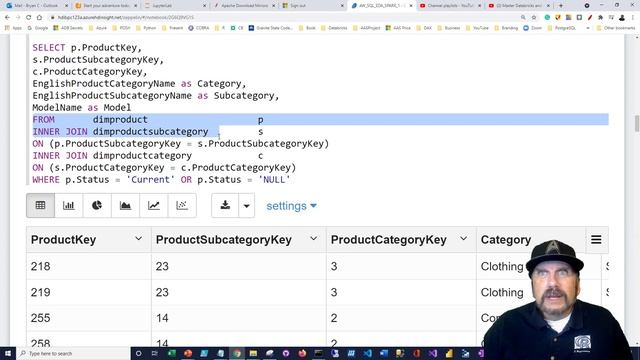This screenshot has height=360, width=640.
Task: Click subcategory value 14 in row 255
Action: click(x=162, y=318)
